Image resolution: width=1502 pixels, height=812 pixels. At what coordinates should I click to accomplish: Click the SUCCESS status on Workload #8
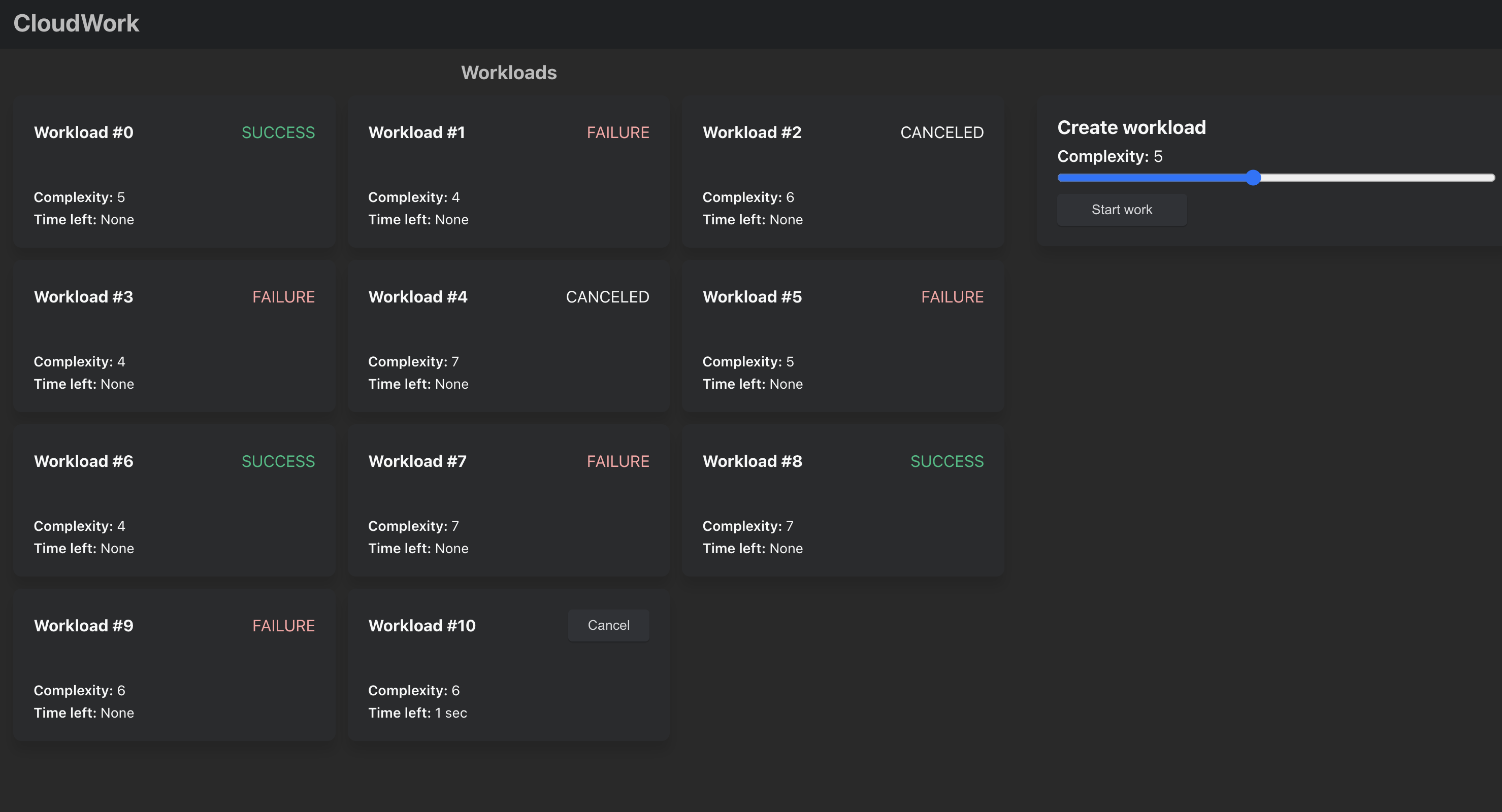947,461
